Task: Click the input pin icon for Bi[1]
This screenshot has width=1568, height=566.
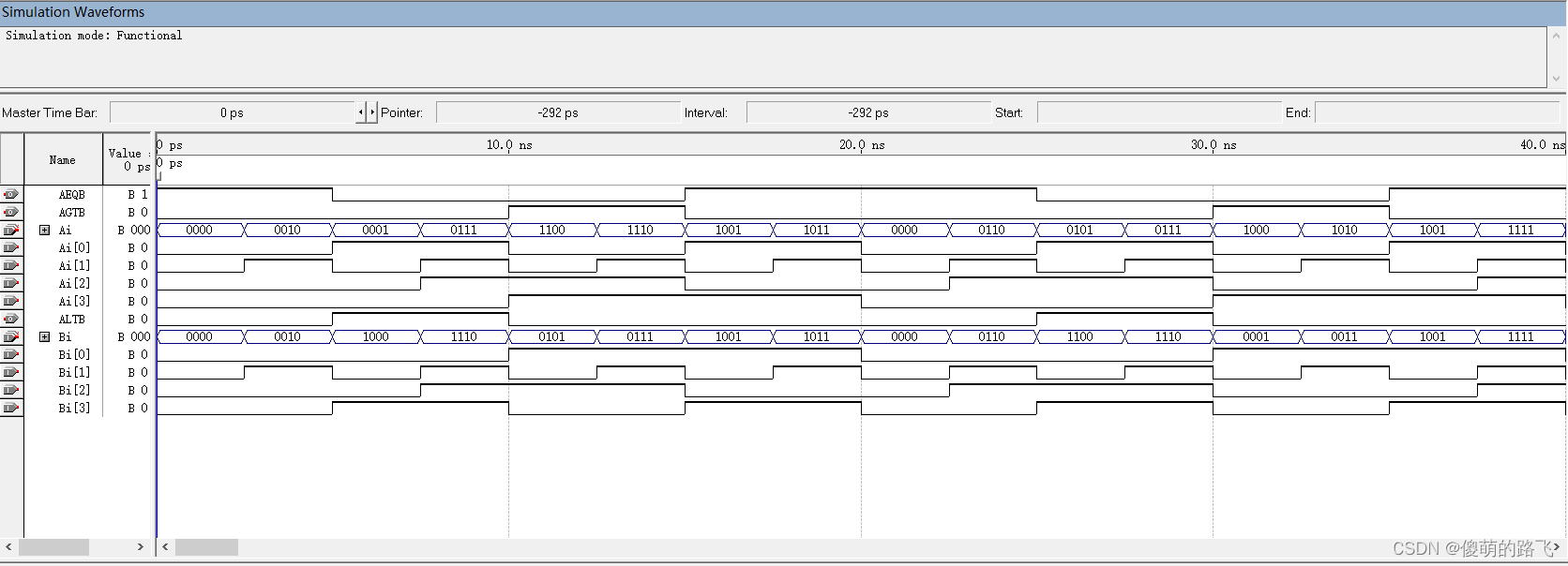Action: (11, 372)
